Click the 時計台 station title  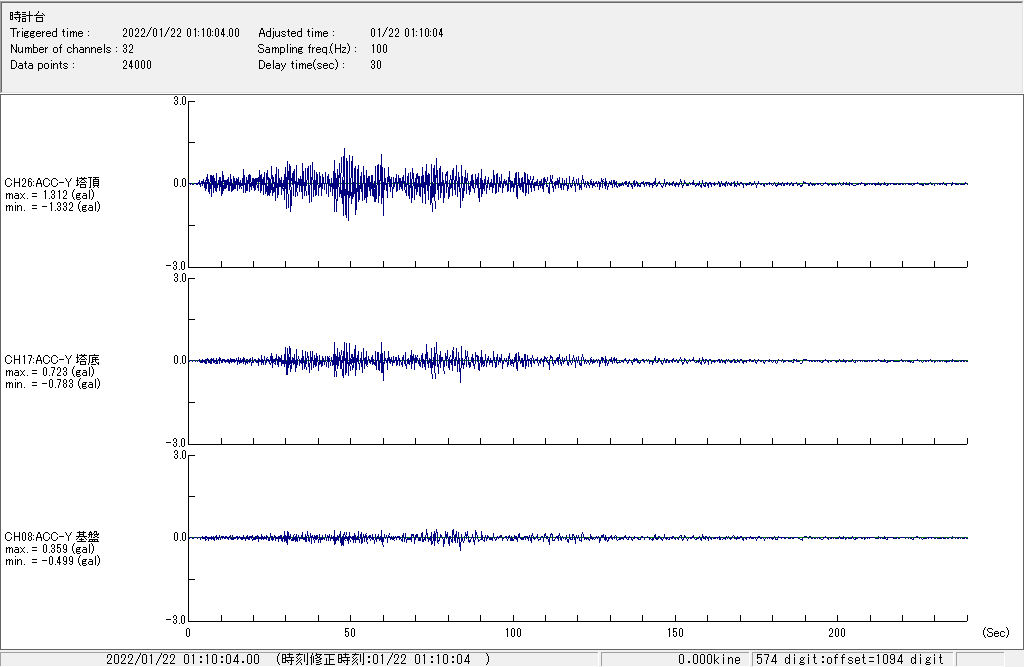[27, 17]
